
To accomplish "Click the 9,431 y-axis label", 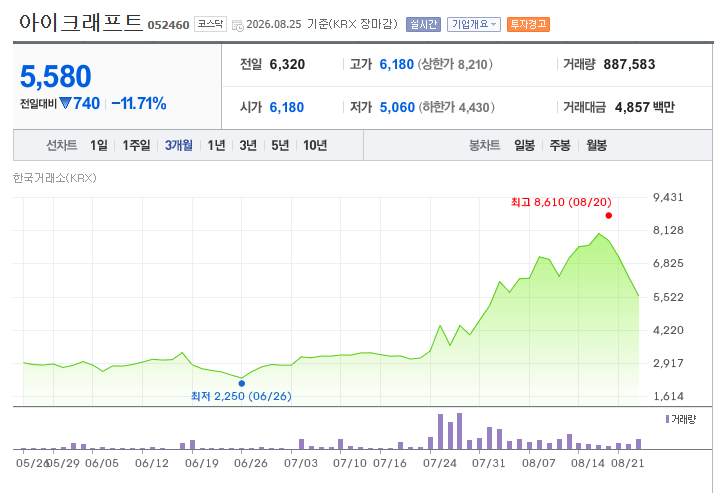I will click(668, 197).
